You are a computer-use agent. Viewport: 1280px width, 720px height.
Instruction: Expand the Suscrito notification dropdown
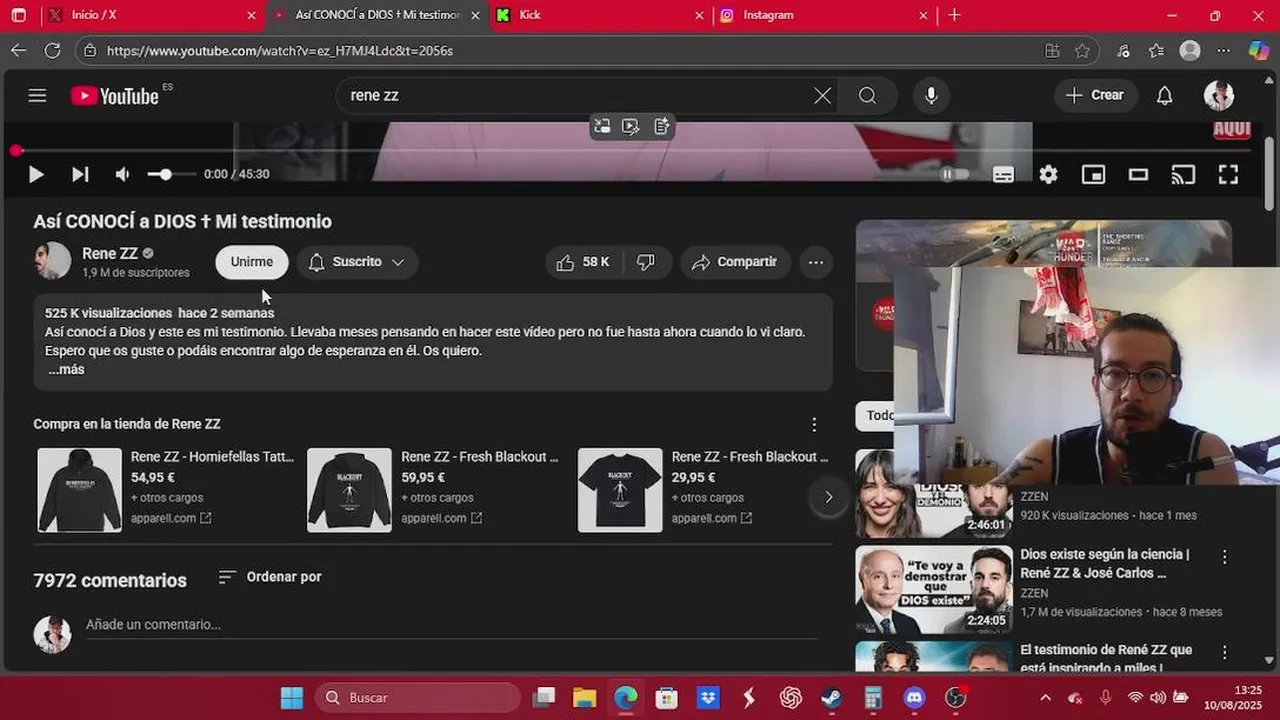click(x=357, y=262)
